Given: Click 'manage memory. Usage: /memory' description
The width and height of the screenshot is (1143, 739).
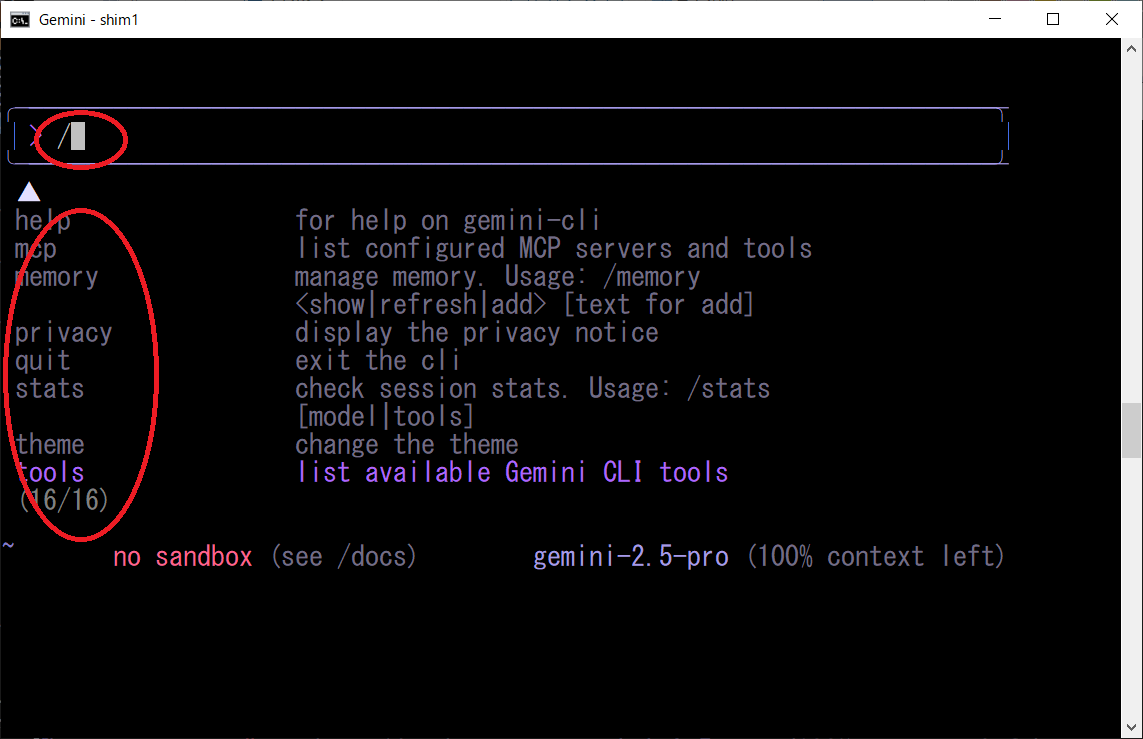Looking at the screenshot, I should click(x=497, y=277).
